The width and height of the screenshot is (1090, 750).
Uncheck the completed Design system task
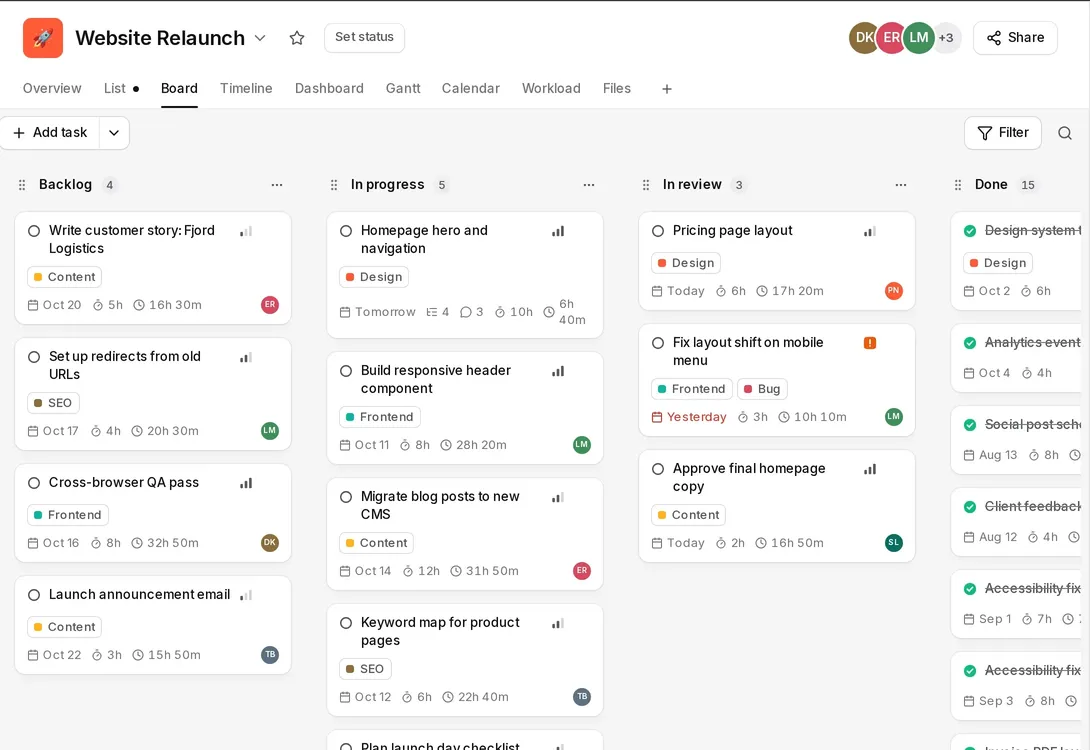point(970,231)
